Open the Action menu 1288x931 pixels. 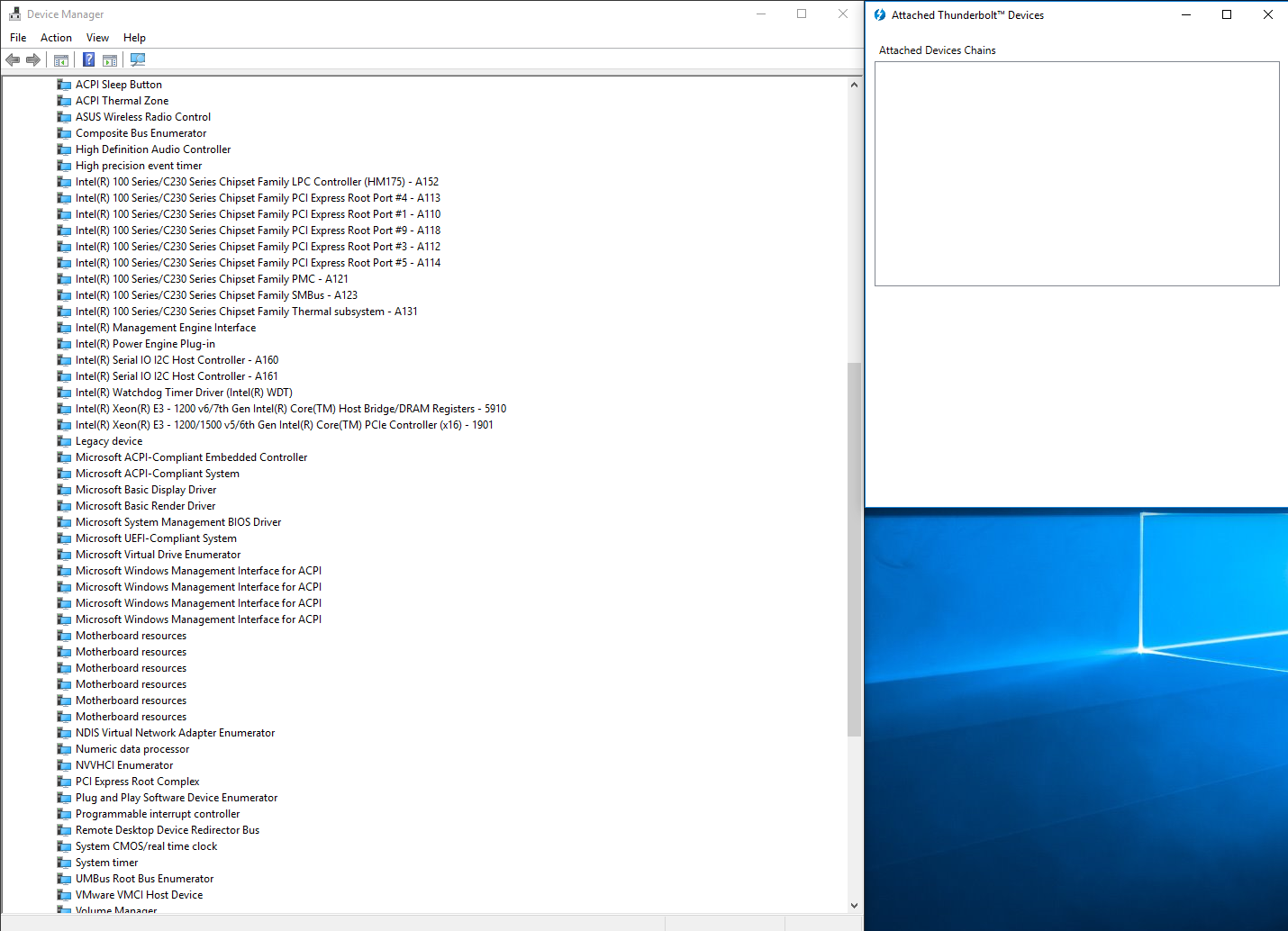[56, 38]
